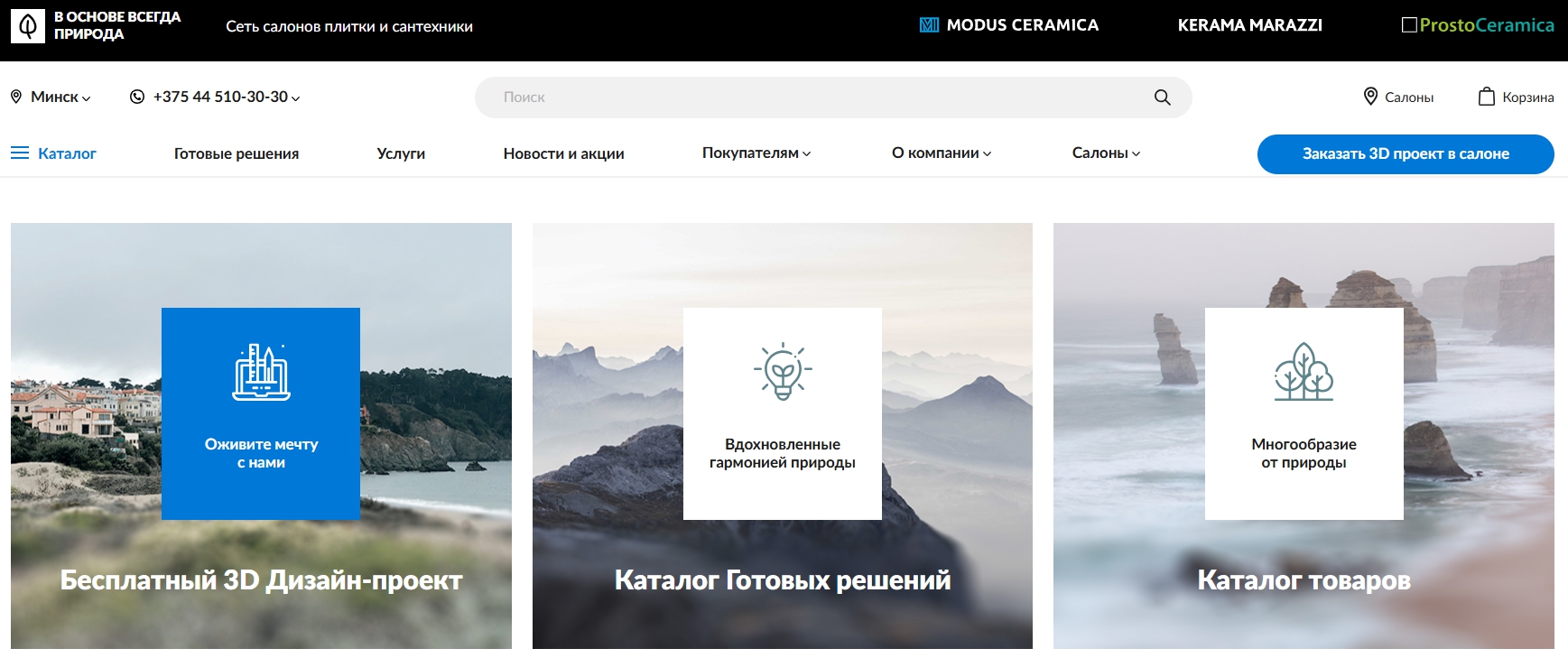This screenshot has width=1568, height=658.
Task: Click the phone handset icon
Action: pos(137,97)
